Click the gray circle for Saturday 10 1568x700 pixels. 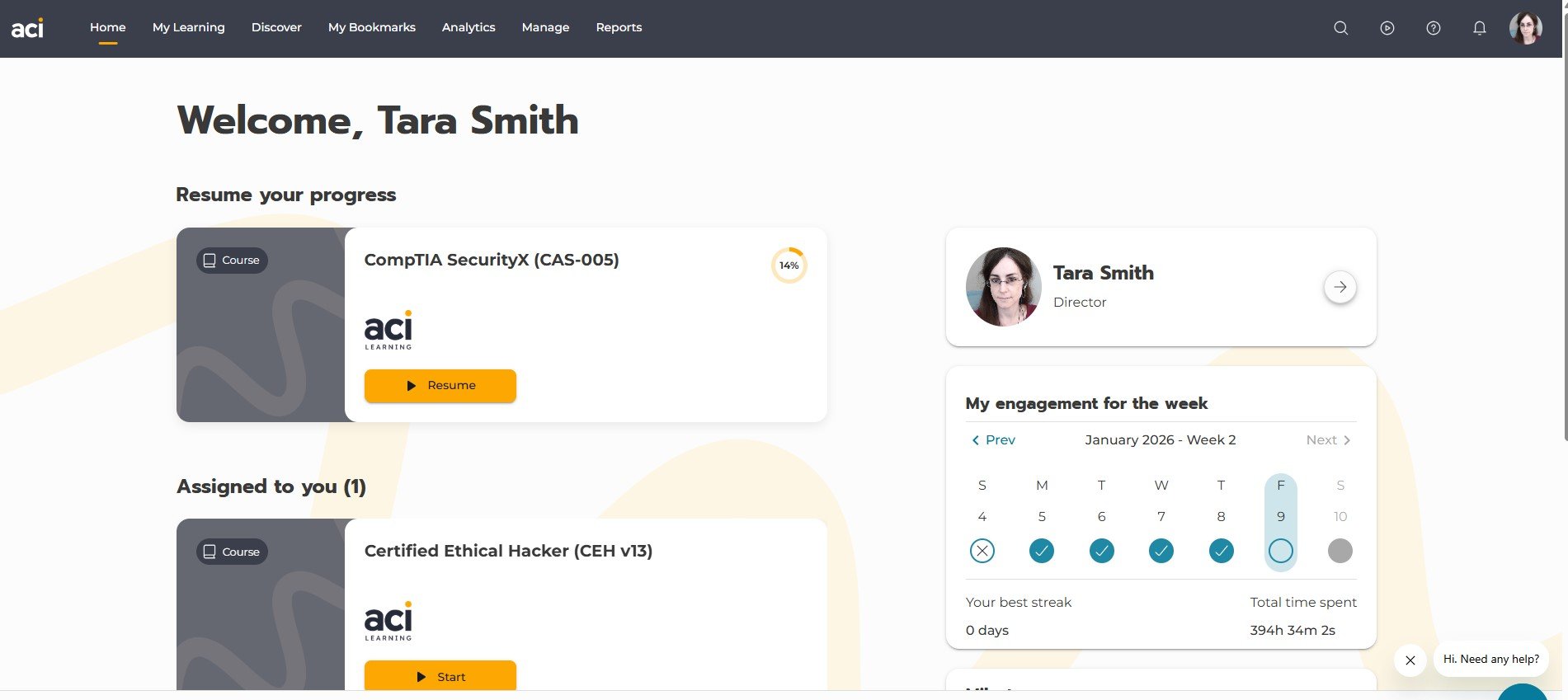[x=1340, y=551]
